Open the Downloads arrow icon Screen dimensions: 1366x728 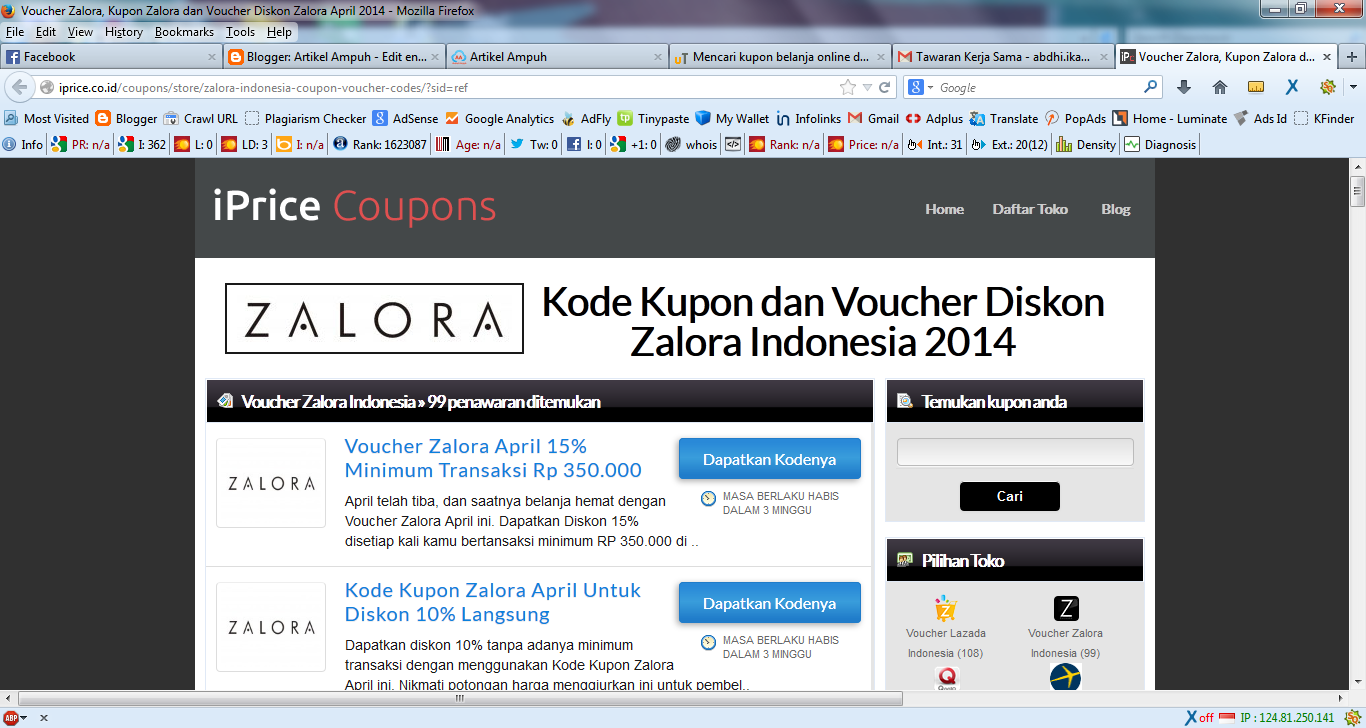(x=1184, y=87)
